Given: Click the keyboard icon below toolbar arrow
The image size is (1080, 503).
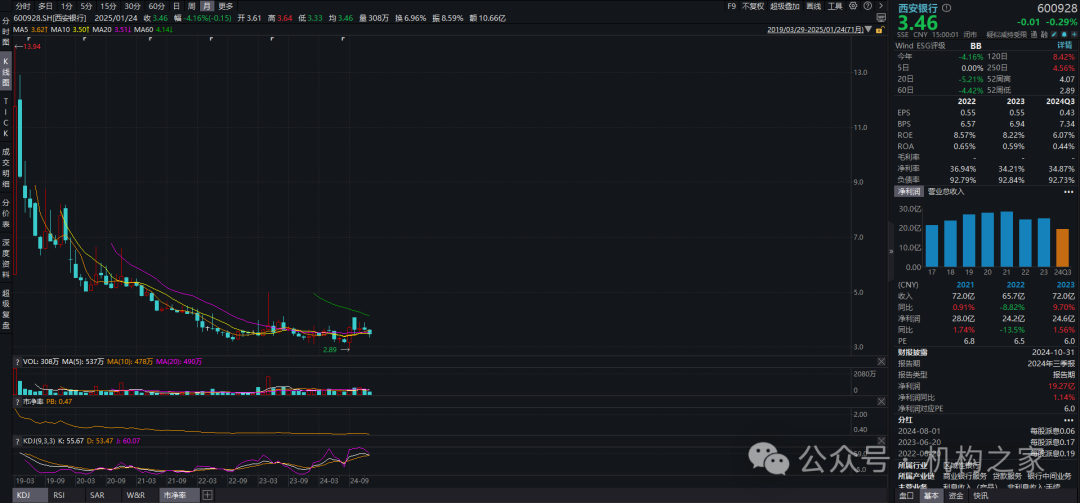Looking at the screenshot, I should [x=879, y=19].
